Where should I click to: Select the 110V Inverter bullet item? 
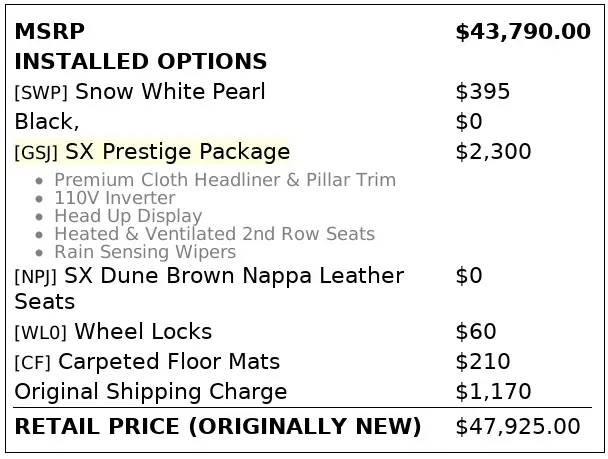[115, 198]
